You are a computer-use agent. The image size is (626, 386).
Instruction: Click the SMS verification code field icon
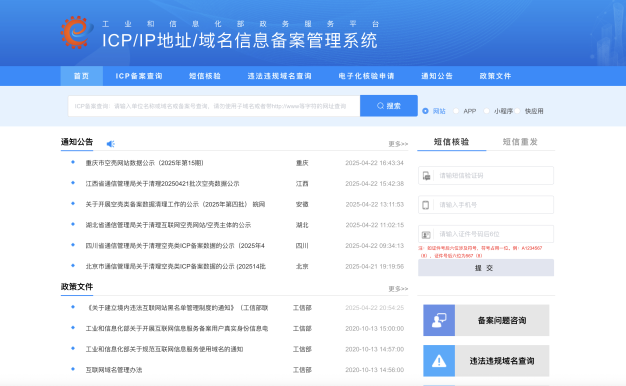pos(426,176)
